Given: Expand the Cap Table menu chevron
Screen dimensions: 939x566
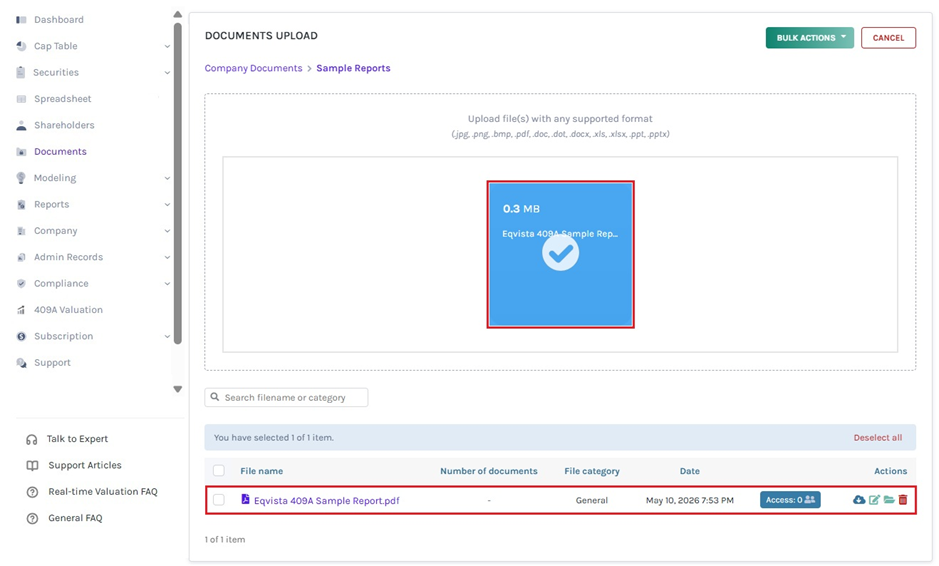Looking at the screenshot, I should (x=167, y=46).
